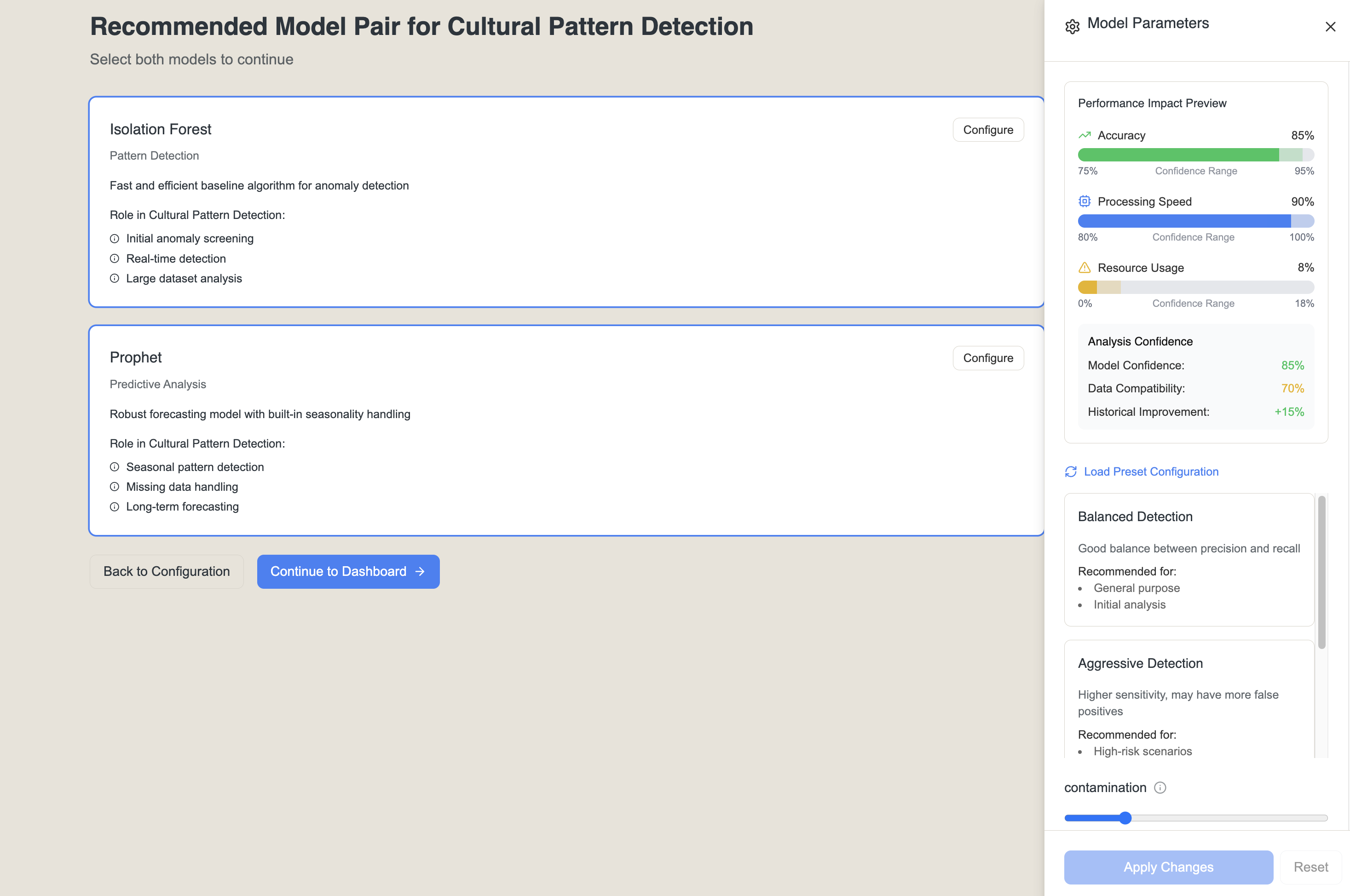Click the info icon beside Seasonal pattern detection
1350x896 pixels.
(114, 467)
